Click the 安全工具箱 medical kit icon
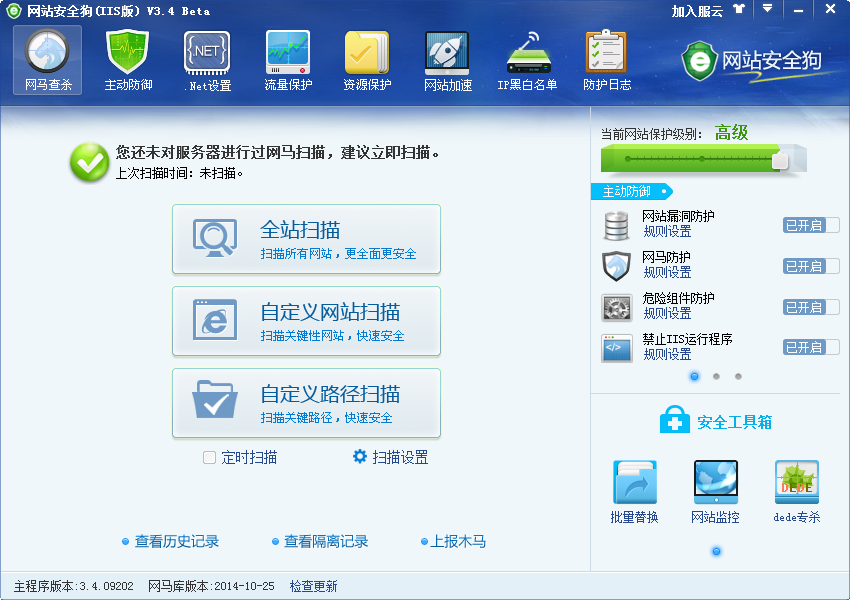Image resolution: width=850 pixels, height=600 pixels. 674,420
